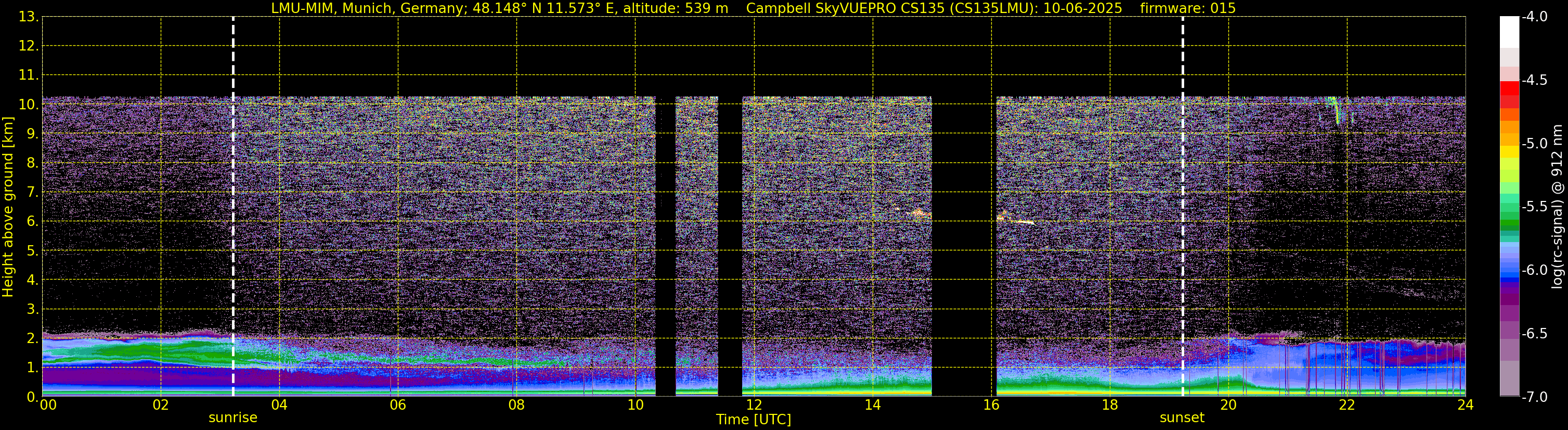Click time axis tick label 10
Viewport: 1568px width, 430px height.
[636, 405]
